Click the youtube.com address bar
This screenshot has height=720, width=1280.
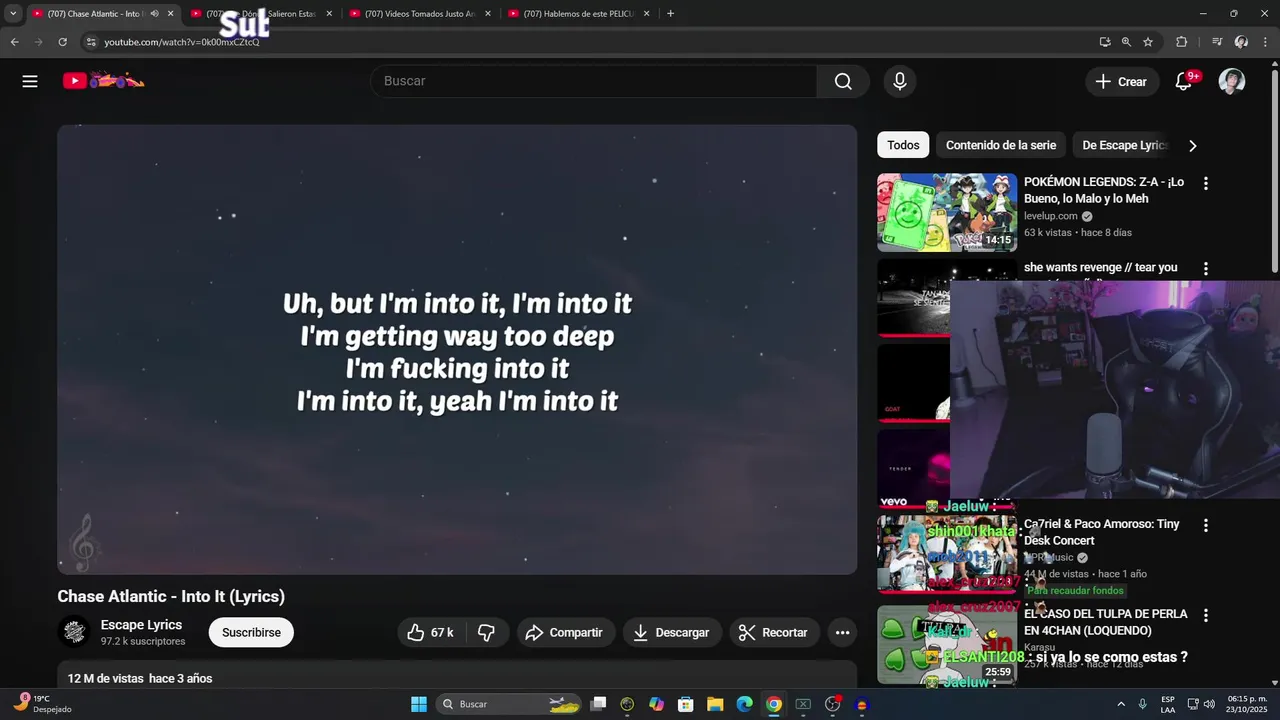coord(590,42)
